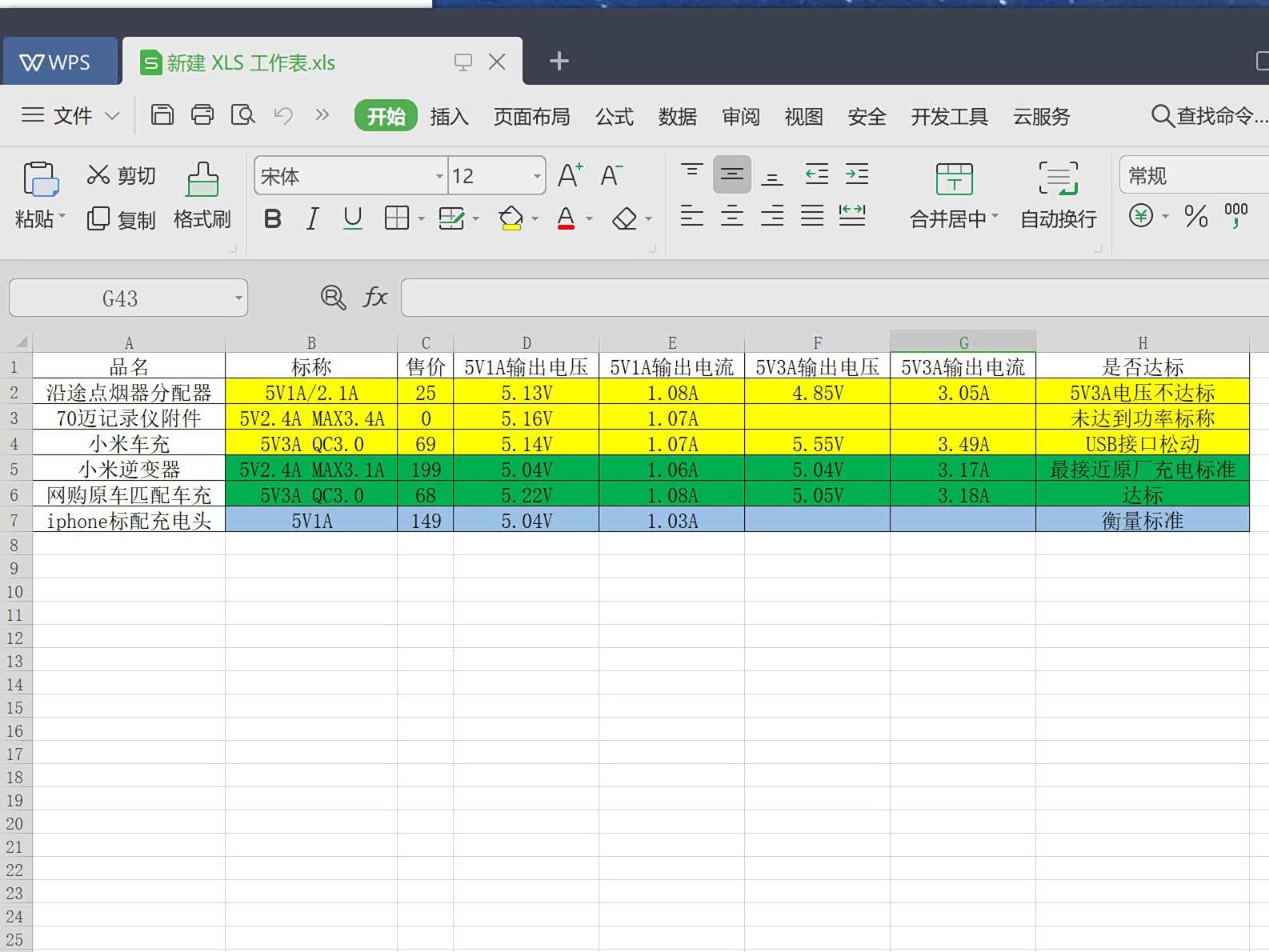The height and width of the screenshot is (952, 1269).
Task: Click the Merge and Center (合并居中) icon
Action: coord(954,179)
